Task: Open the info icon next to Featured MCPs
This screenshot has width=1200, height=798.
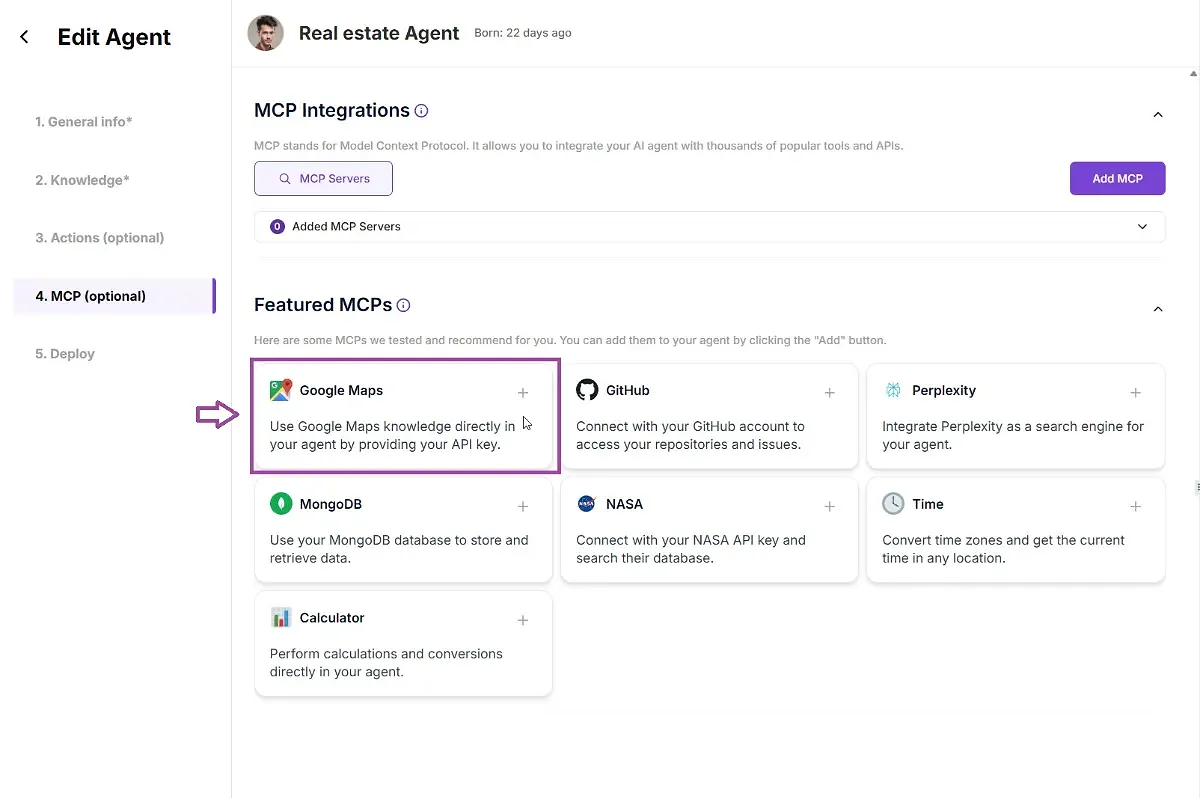Action: click(x=403, y=305)
